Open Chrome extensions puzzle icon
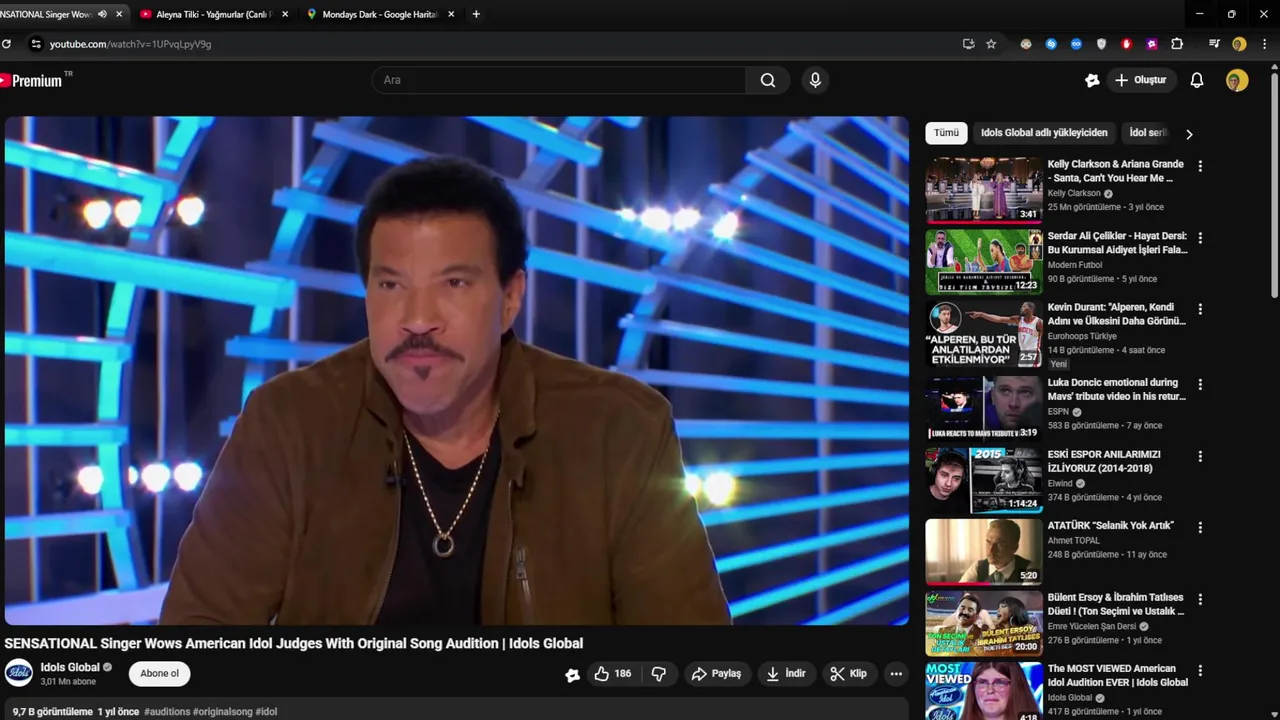The image size is (1280, 720). (x=1177, y=44)
